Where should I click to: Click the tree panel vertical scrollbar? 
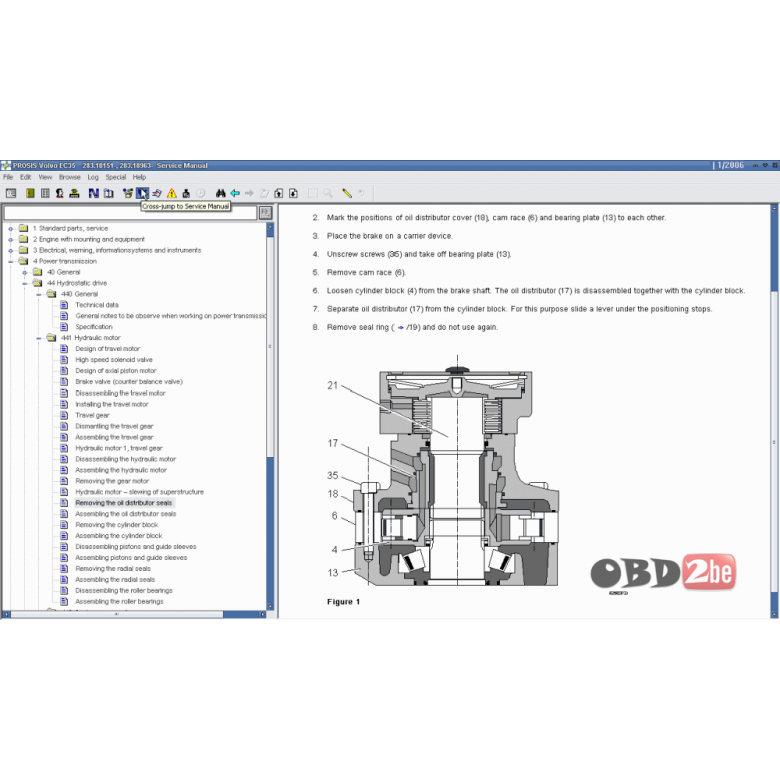270,417
